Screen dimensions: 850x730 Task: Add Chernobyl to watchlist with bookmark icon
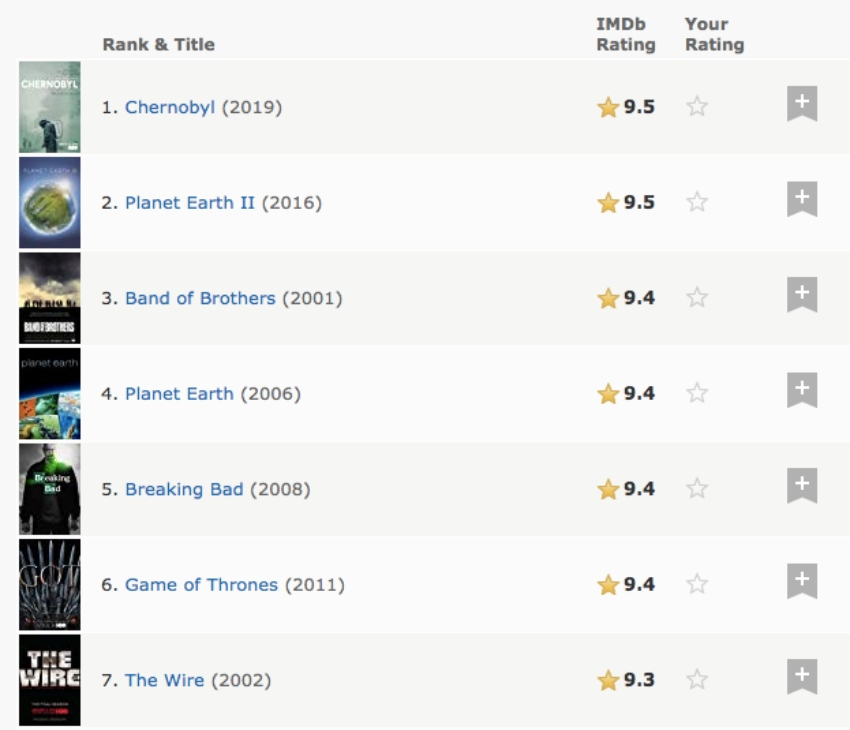[x=802, y=104]
